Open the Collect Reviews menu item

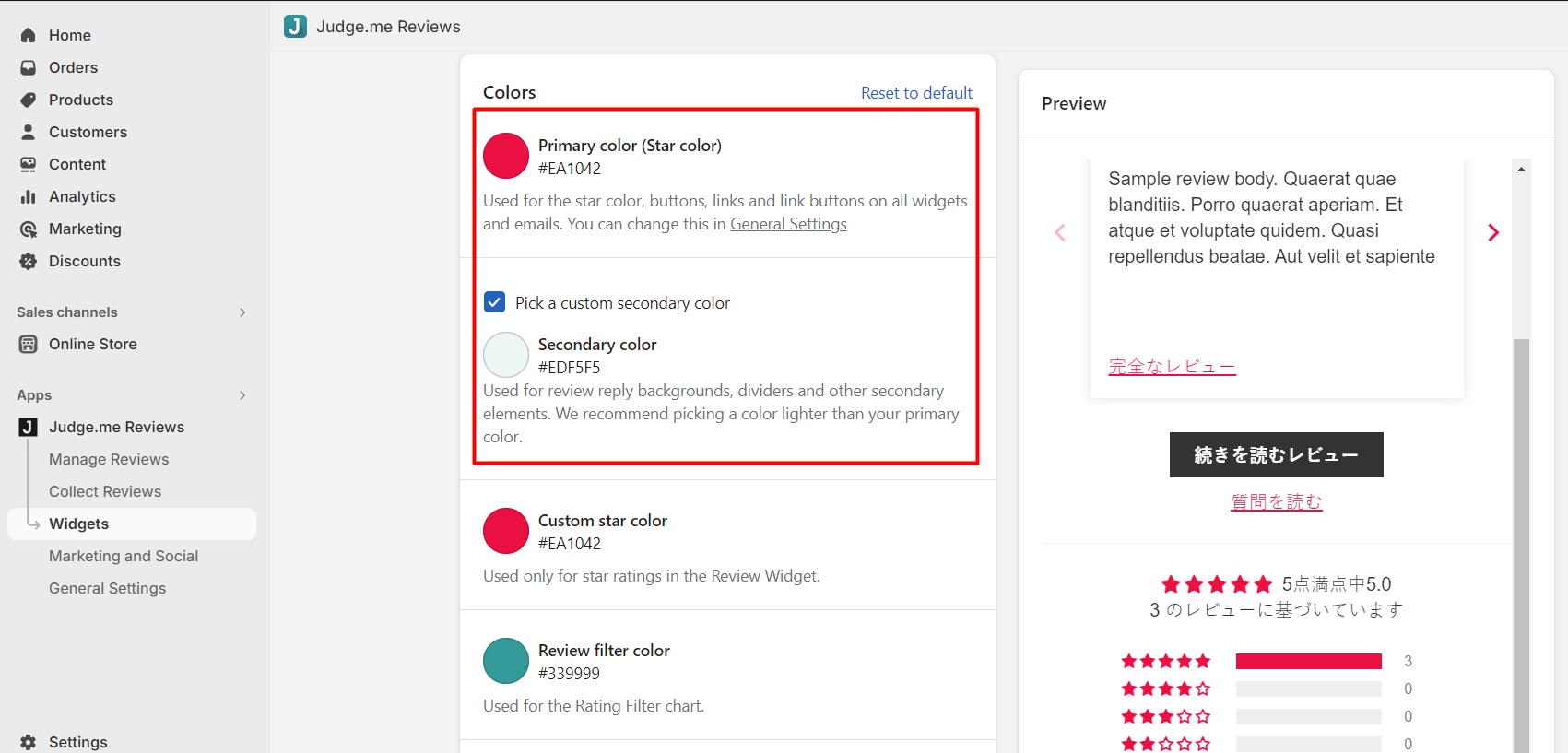click(x=105, y=491)
